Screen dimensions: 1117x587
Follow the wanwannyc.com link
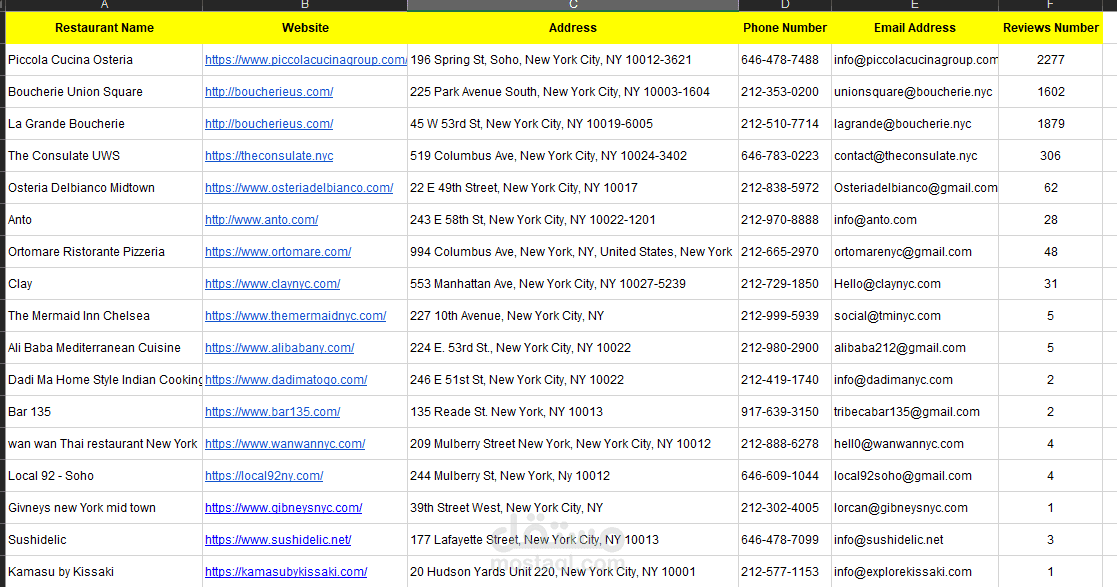pos(285,445)
